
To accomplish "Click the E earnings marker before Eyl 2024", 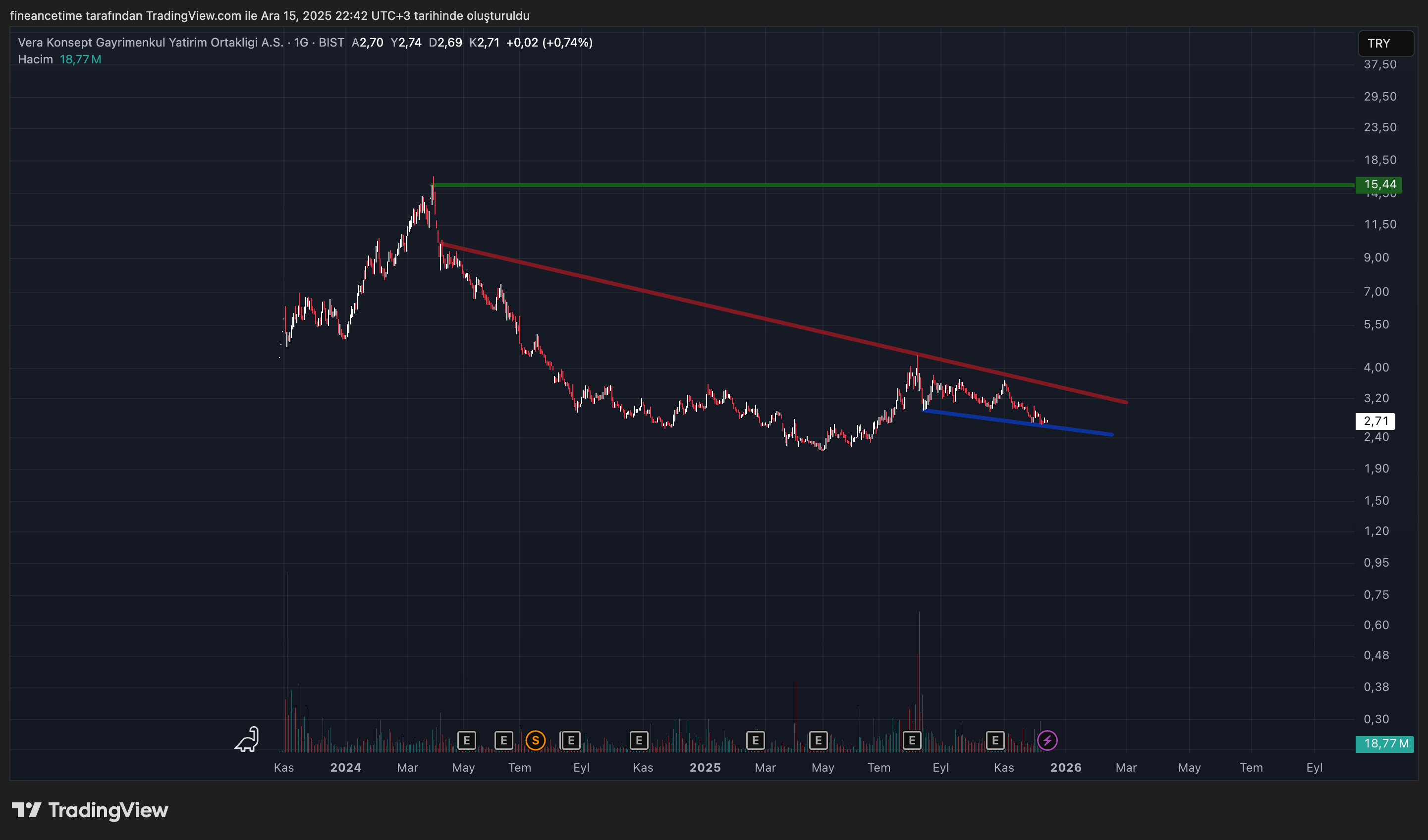I will (x=571, y=740).
